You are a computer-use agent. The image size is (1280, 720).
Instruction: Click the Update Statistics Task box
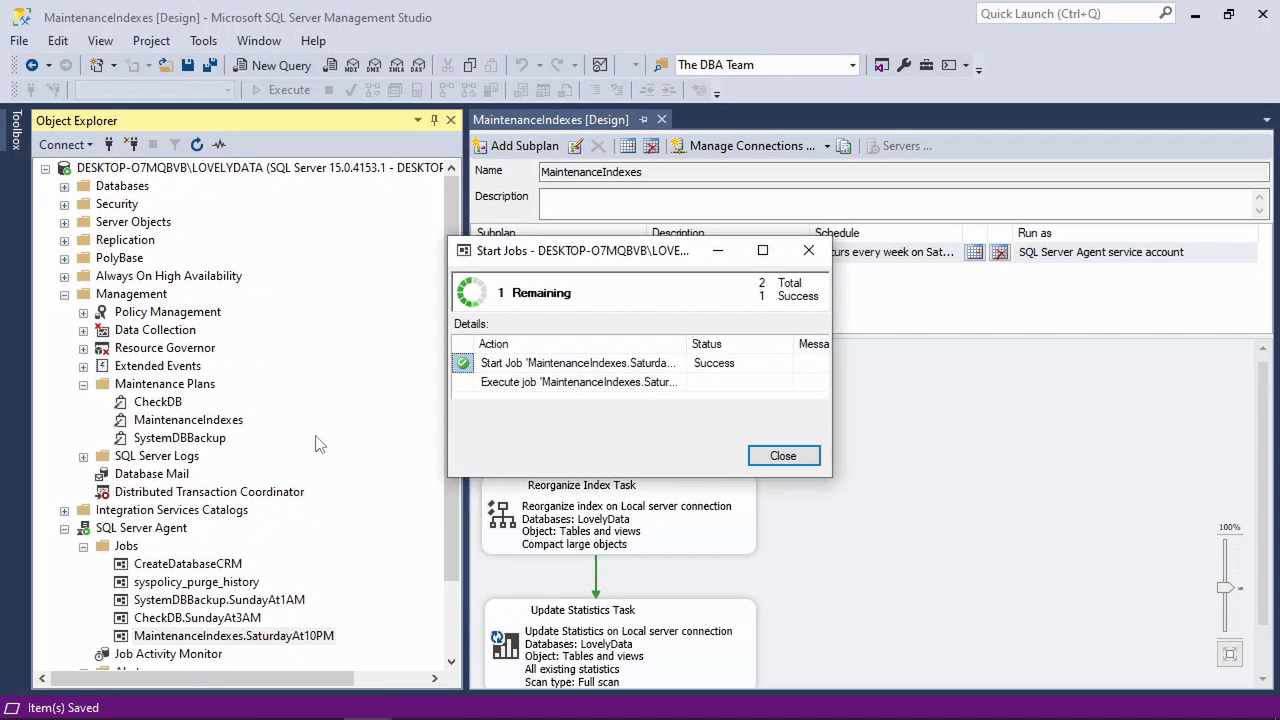point(620,645)
